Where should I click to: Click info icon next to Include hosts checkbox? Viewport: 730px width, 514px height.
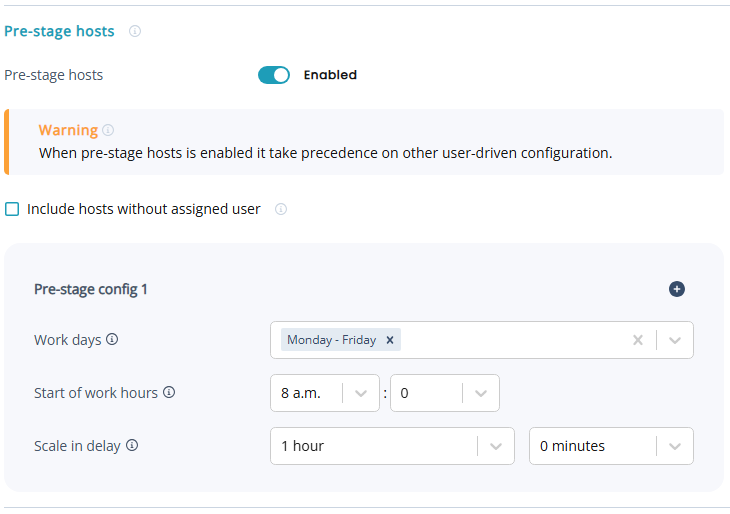point(281,209)
